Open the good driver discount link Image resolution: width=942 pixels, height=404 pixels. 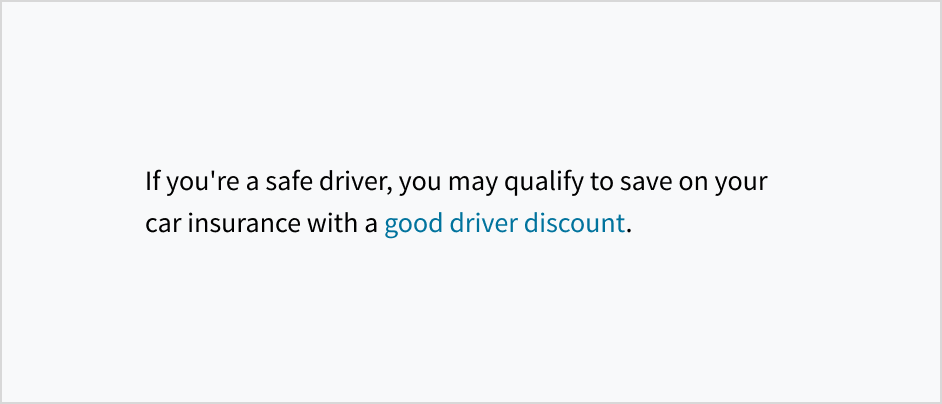pos(504,223)
